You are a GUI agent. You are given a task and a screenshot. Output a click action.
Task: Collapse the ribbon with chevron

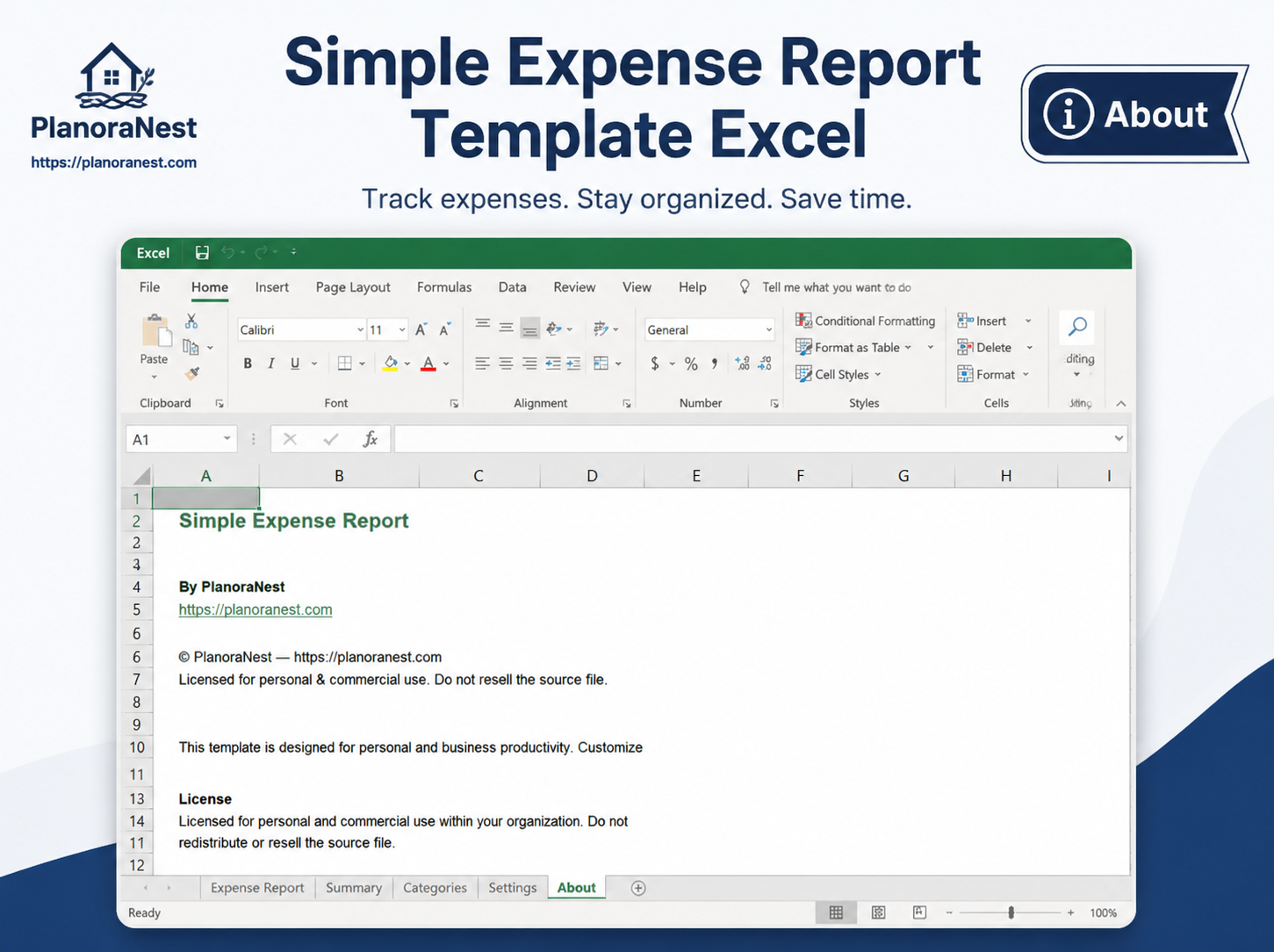(x=1121, y=404)
